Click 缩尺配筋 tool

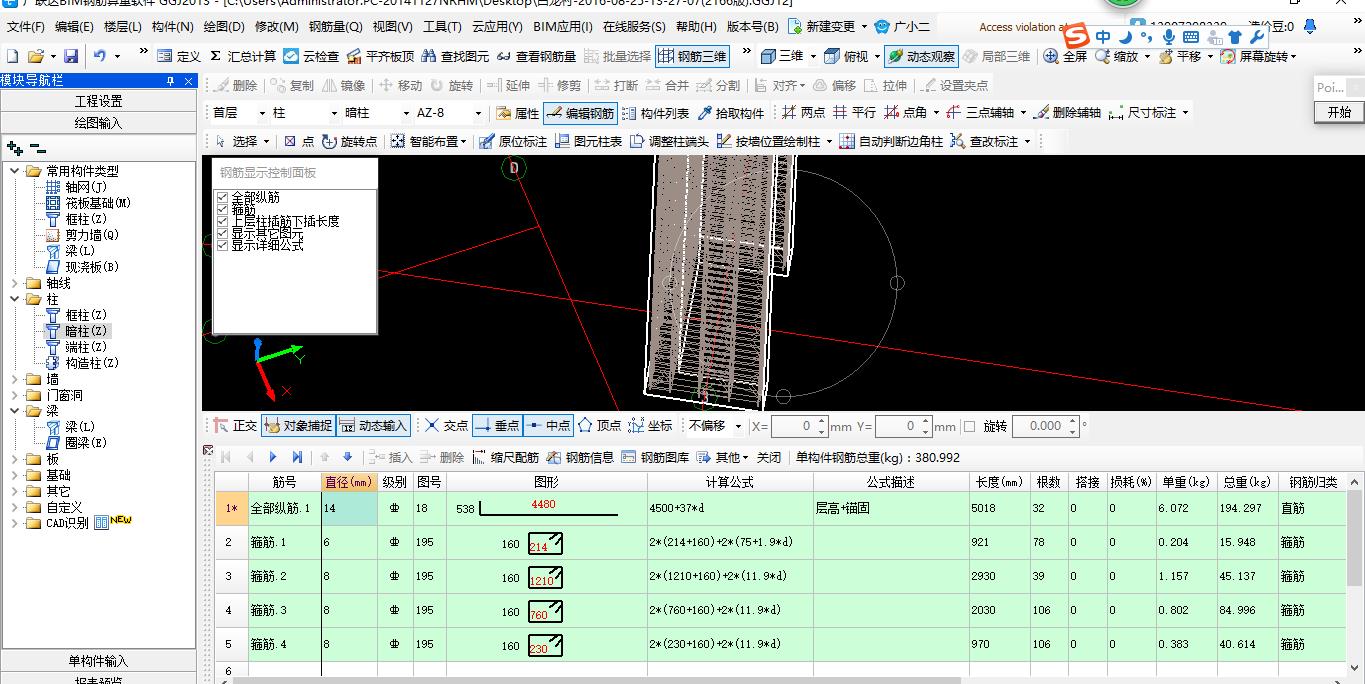(505, 457)
